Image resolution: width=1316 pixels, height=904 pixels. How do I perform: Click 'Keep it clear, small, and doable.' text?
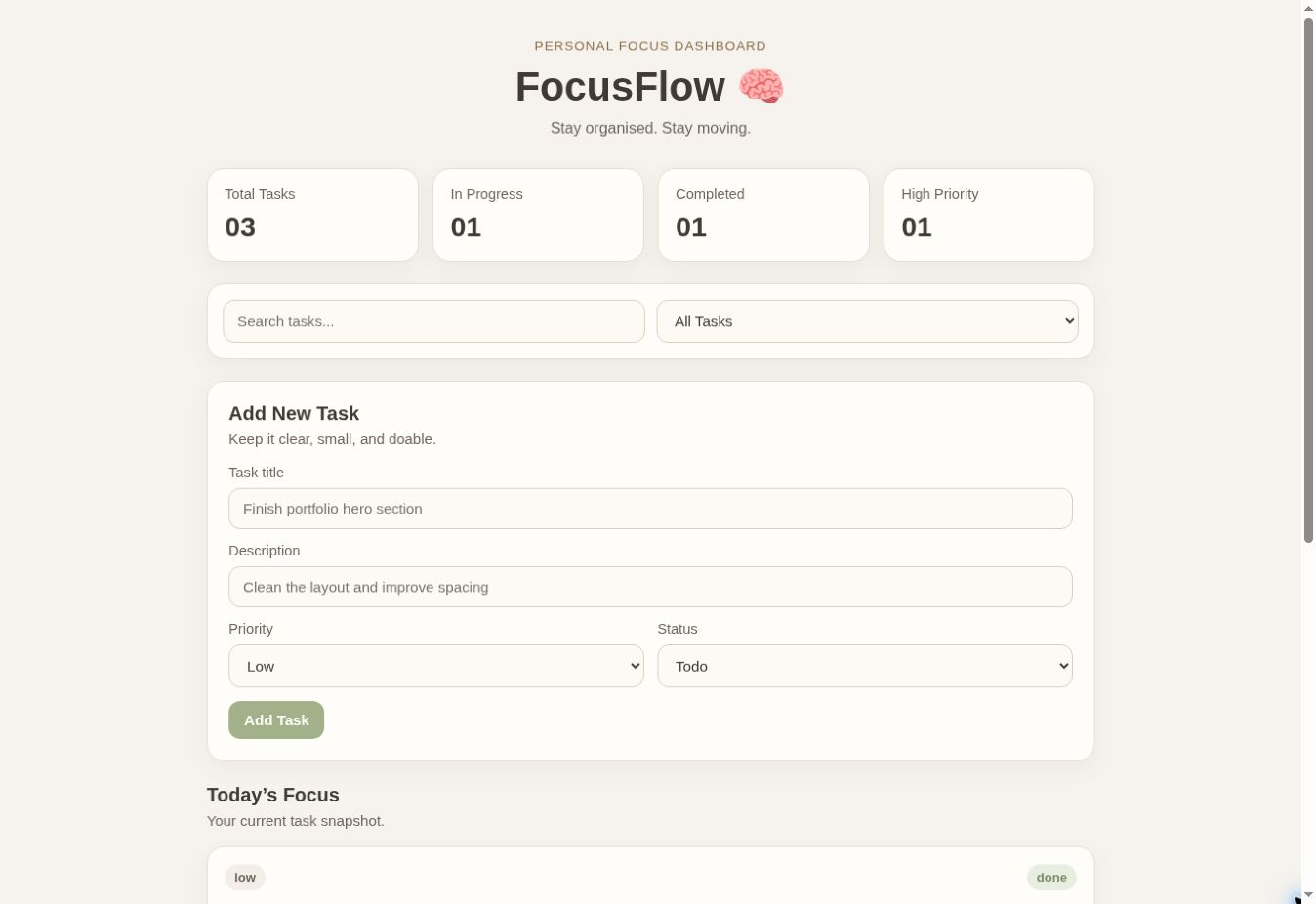click(332, 439)
